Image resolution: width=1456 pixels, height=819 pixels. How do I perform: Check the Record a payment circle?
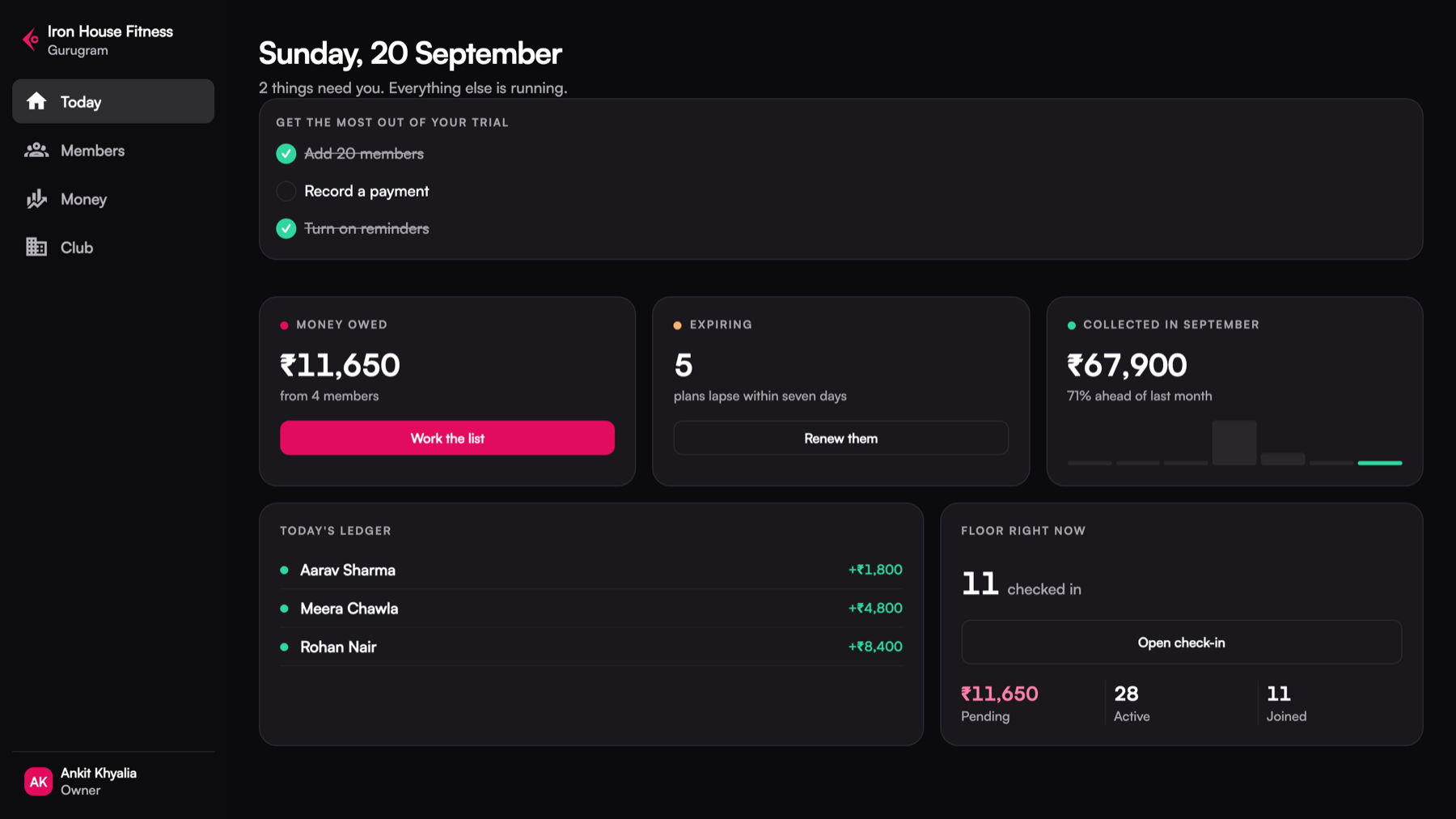pyautogui.click(x=286, y=191)
